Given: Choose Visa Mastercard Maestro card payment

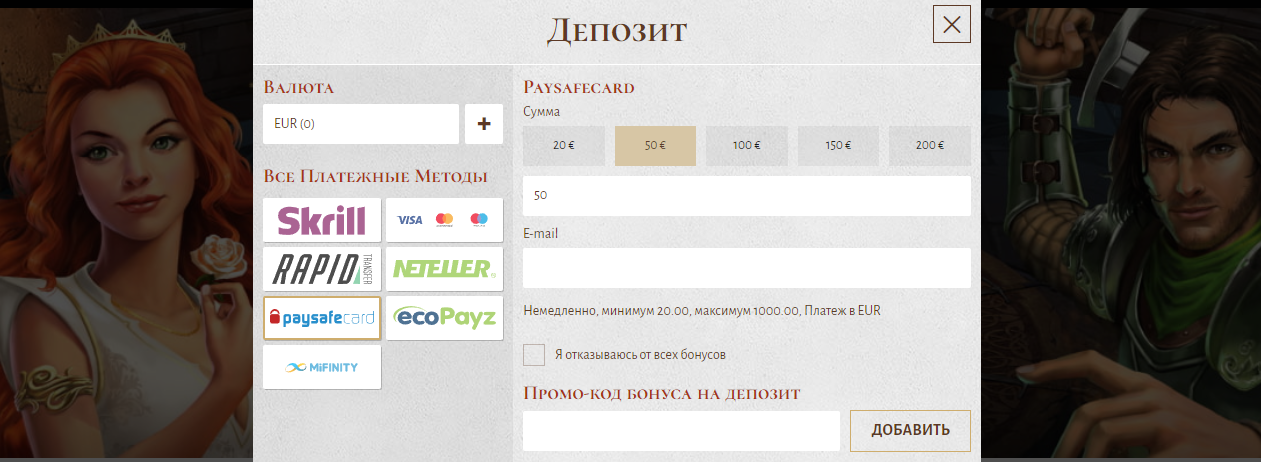Looking at the screenshot, I should [x=444, y=220].
